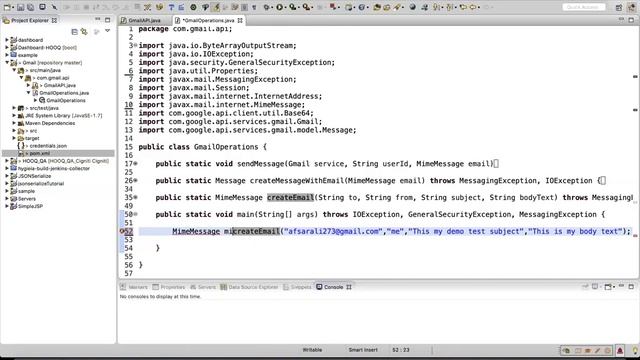Click the MimeMessage text on line 52

click(x=196, y=231)
